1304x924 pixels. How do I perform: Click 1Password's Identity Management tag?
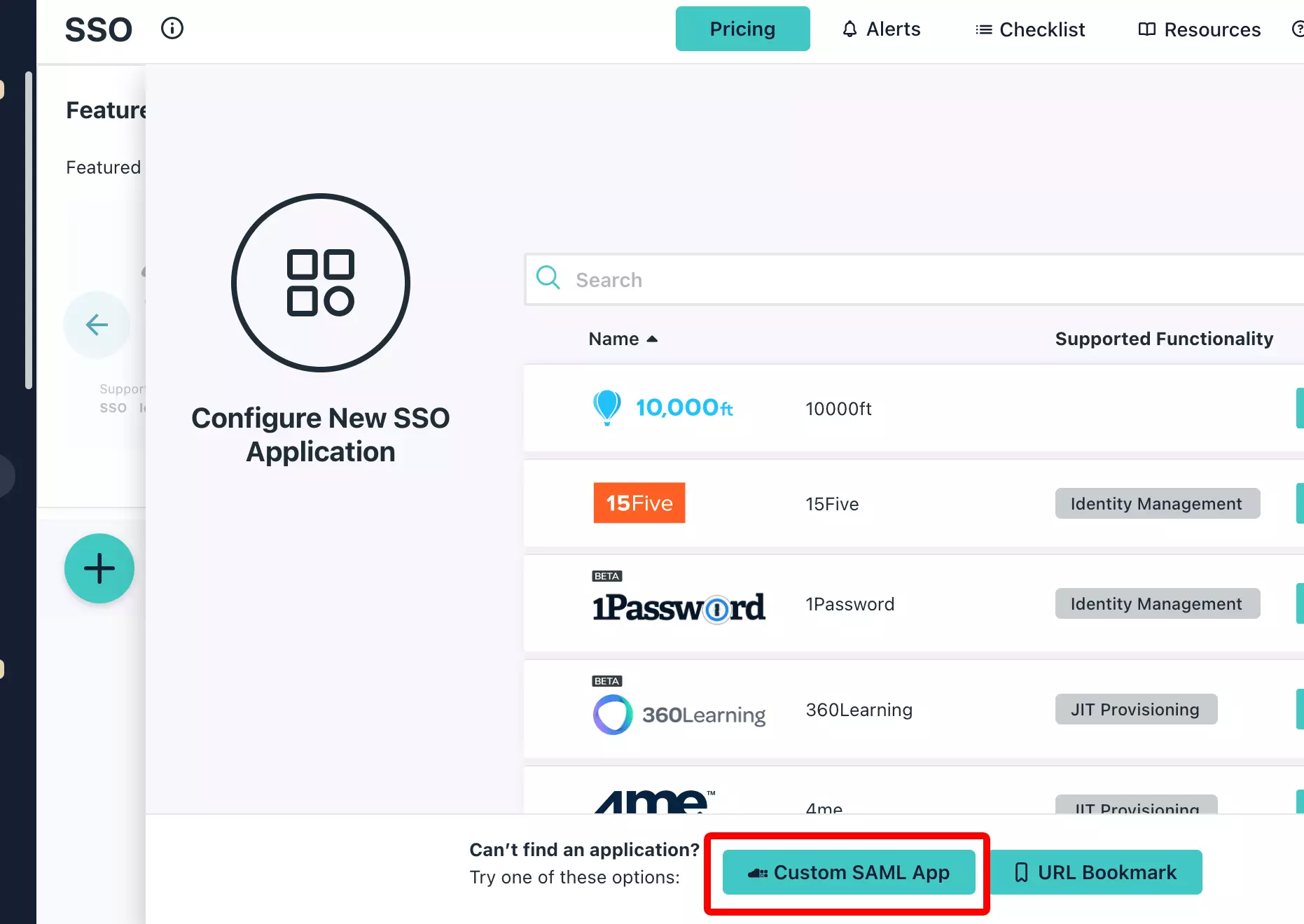pyautogui.click(x=1158, y=603)
